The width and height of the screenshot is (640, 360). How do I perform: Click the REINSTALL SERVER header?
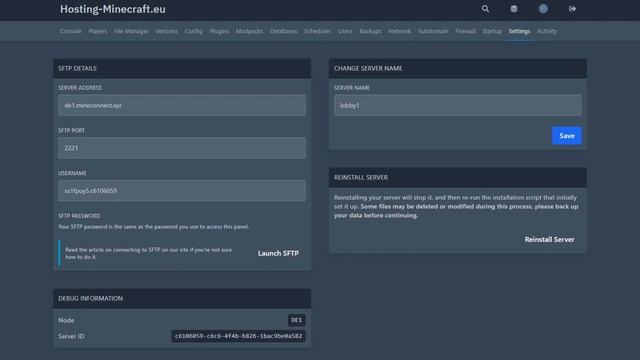pyautogui.click(x=458, y=178)
